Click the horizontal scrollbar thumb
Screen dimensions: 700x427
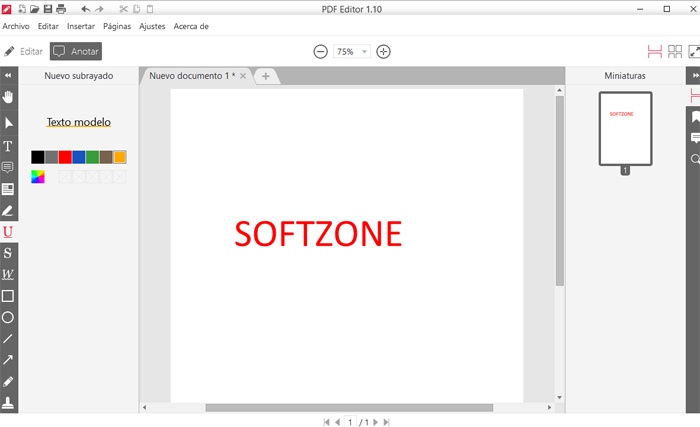click(349, 408)
